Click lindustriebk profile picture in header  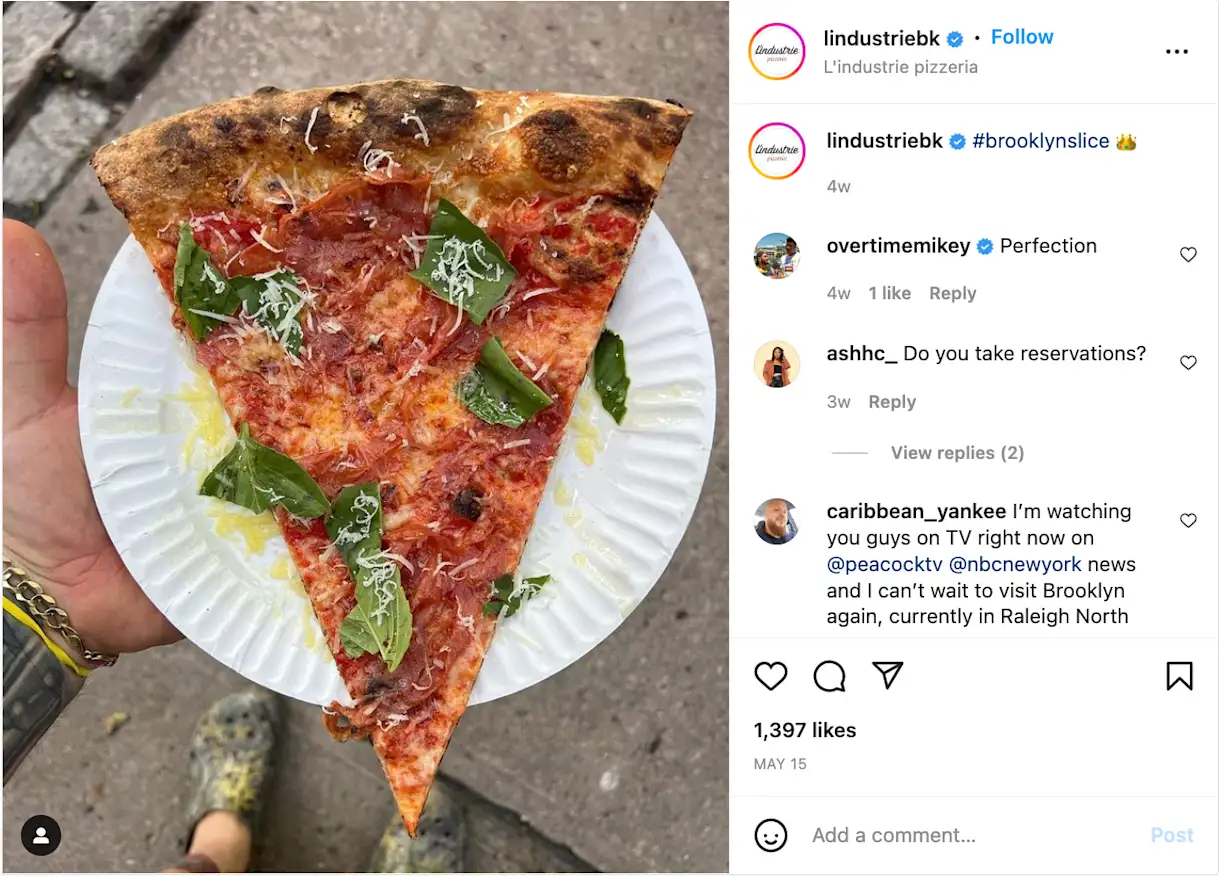777,52
